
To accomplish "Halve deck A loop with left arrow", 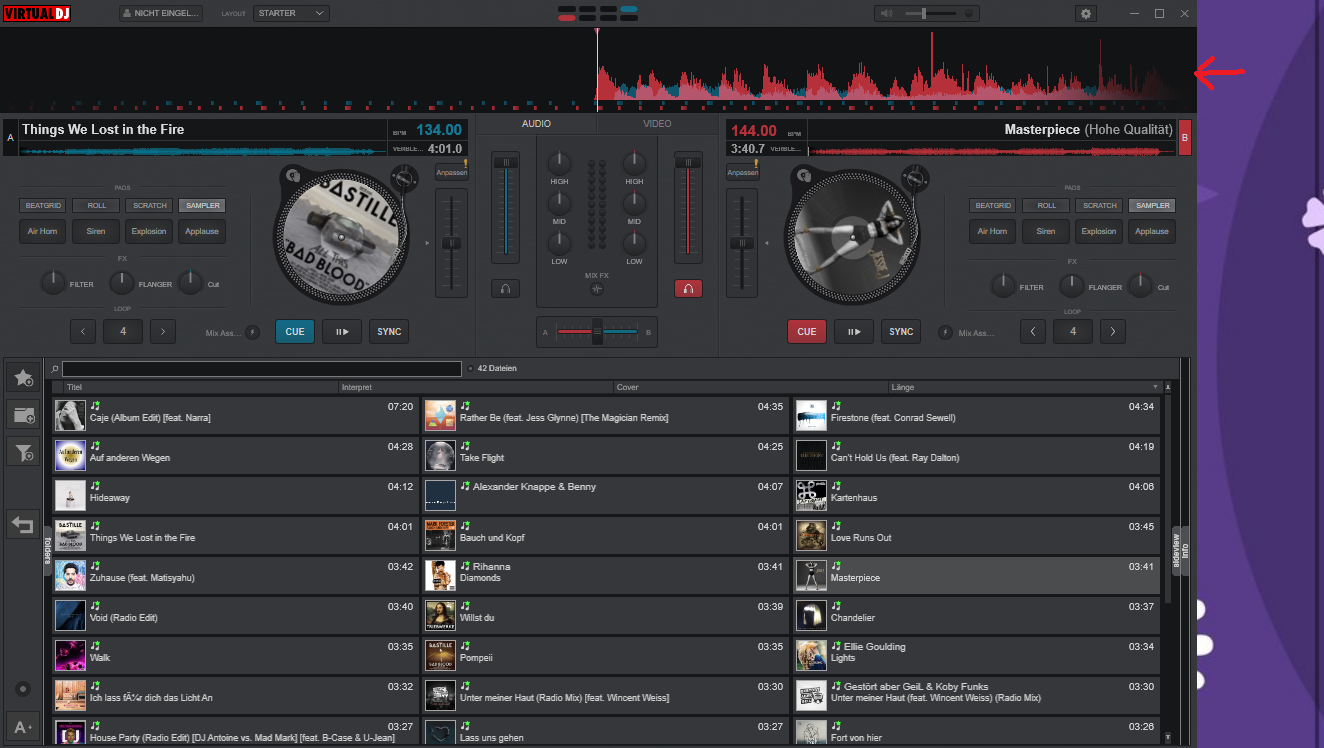I will pyautogui.click(x=83, y=331).
